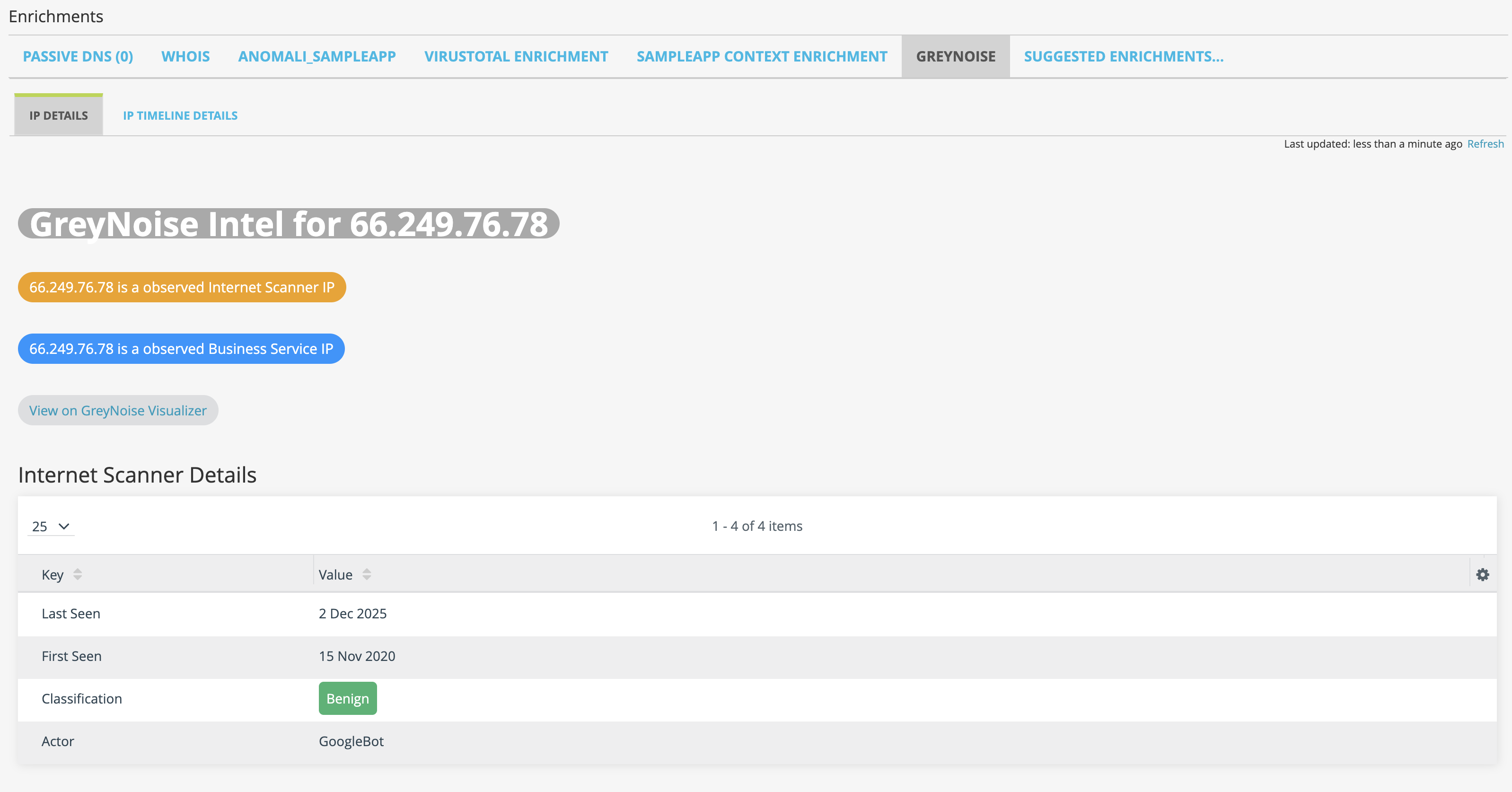Image resolution: width=1512 pixels, height=792 pixels.
Task: Select the IP Details sub-tab
Action: pyautogui.click(x=59, y=115)
